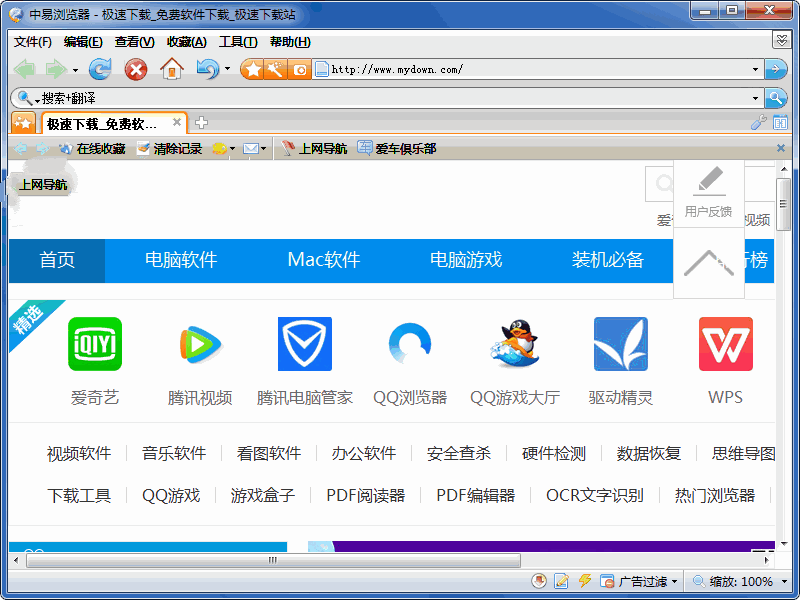Click the WPS app icon

click(x=725, y=344)
